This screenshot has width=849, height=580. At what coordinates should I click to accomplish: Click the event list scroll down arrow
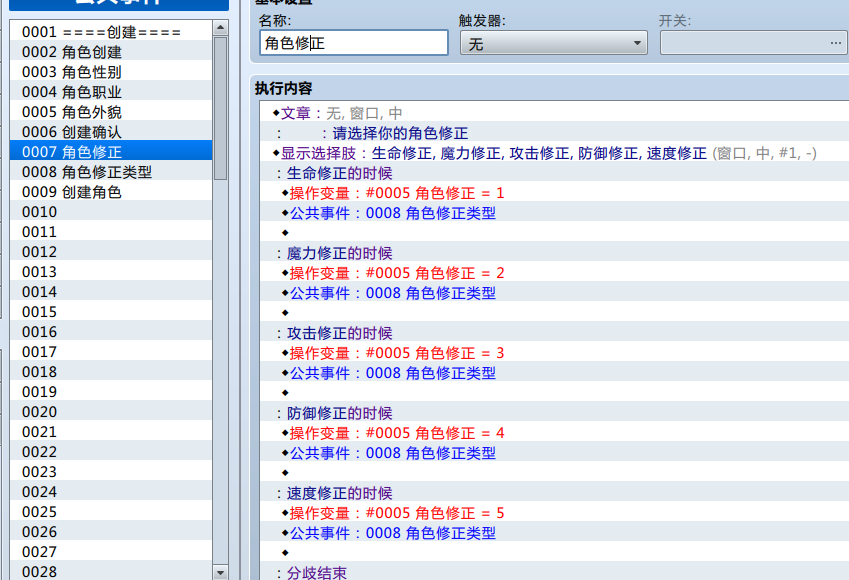pyautogui.click(x=220, y=572)
